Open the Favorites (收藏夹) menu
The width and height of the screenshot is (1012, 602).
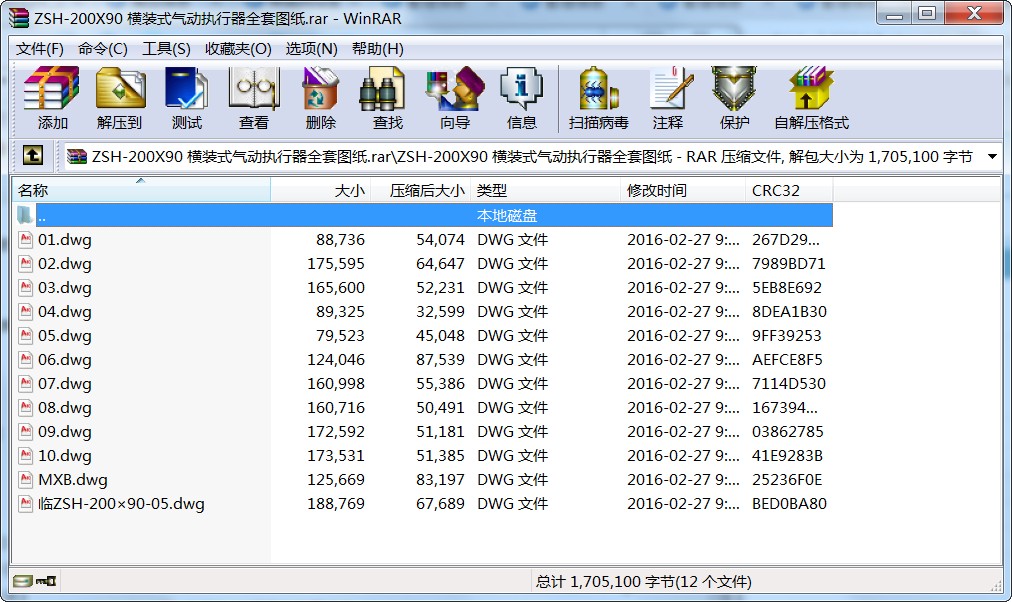coord(238,49)
